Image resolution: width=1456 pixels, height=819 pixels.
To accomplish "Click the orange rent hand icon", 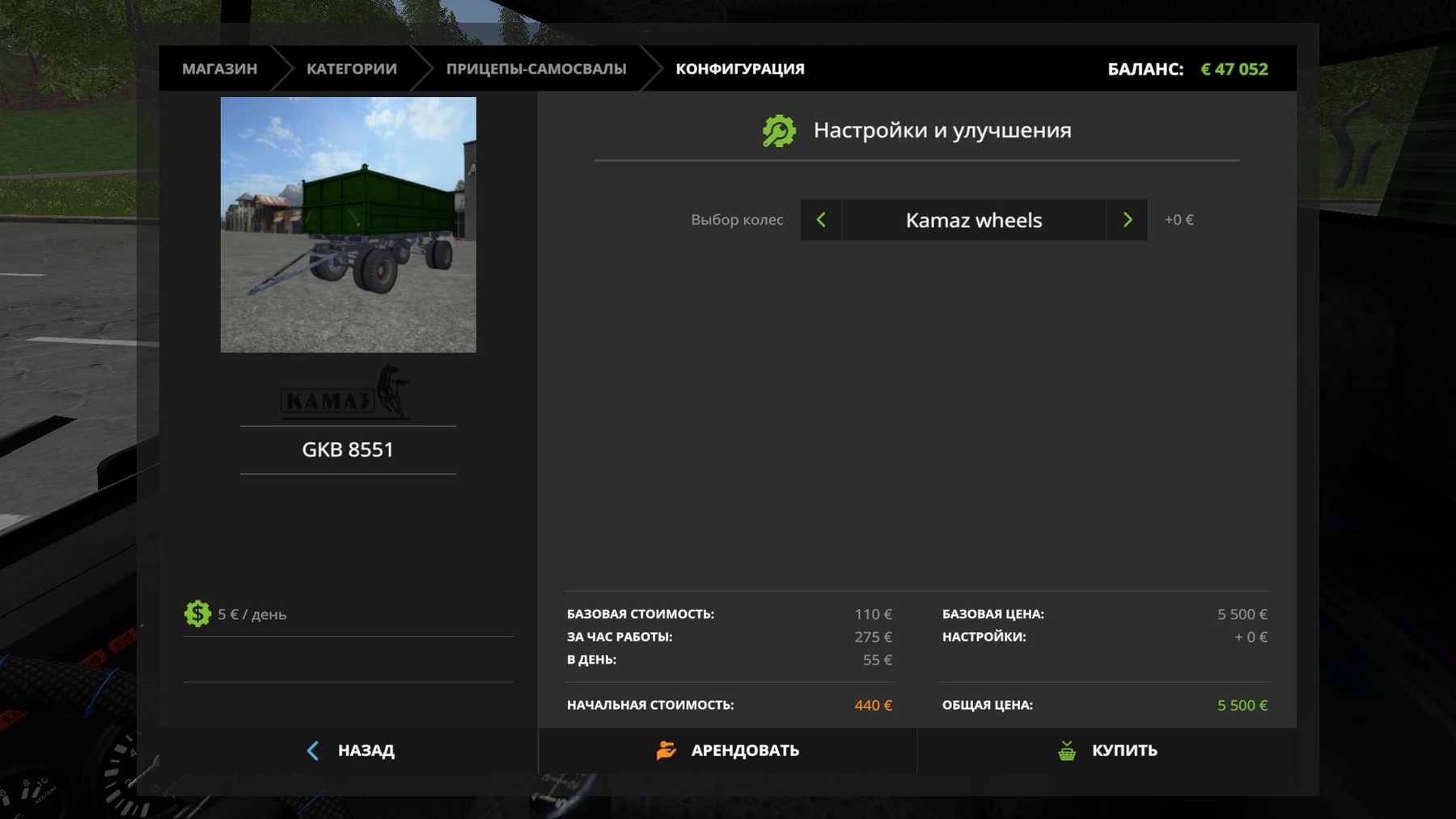I will pyautogui.click(x=666, y=750).
